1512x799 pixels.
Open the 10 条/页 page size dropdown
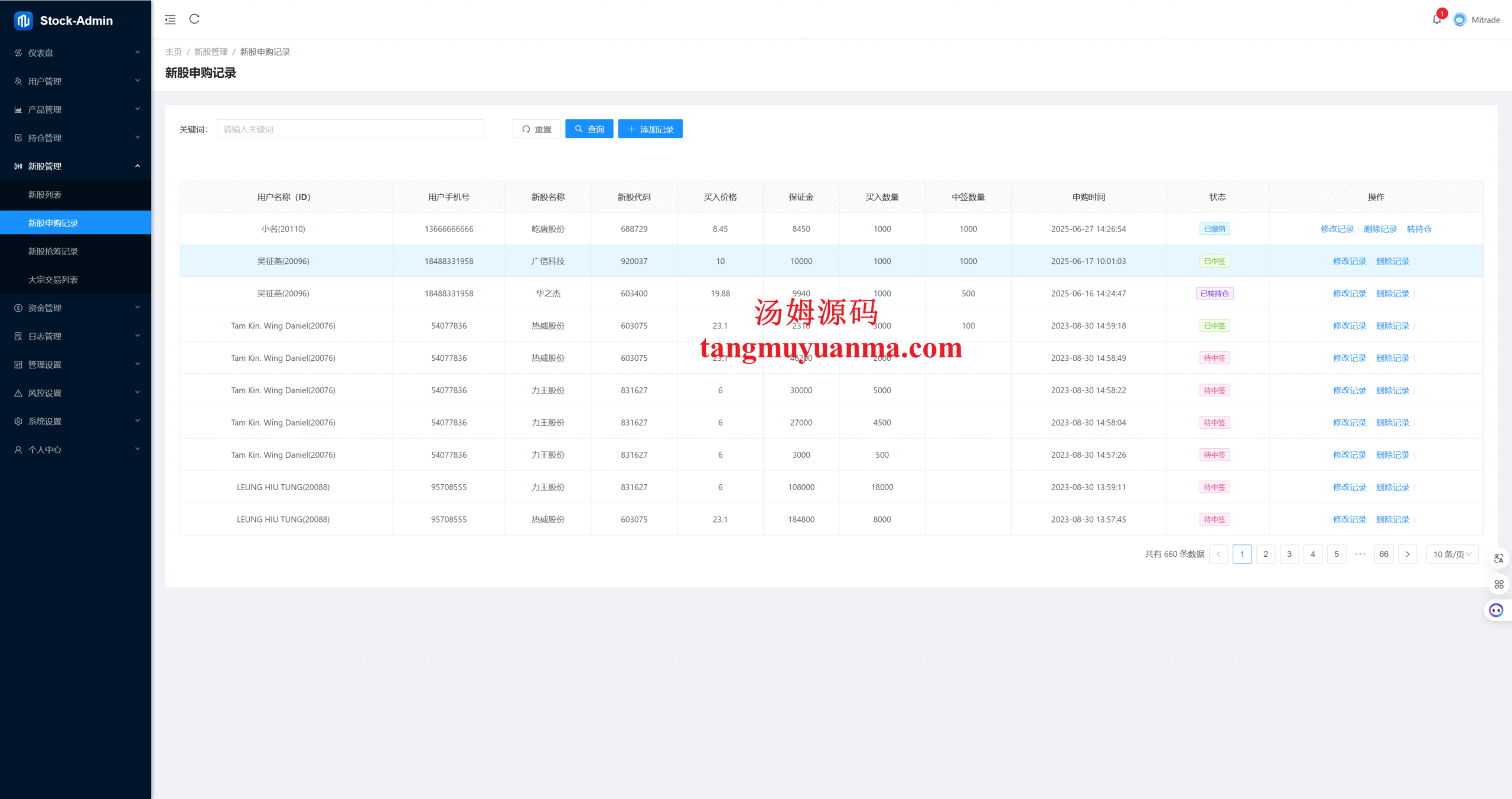click(1452, 554)
